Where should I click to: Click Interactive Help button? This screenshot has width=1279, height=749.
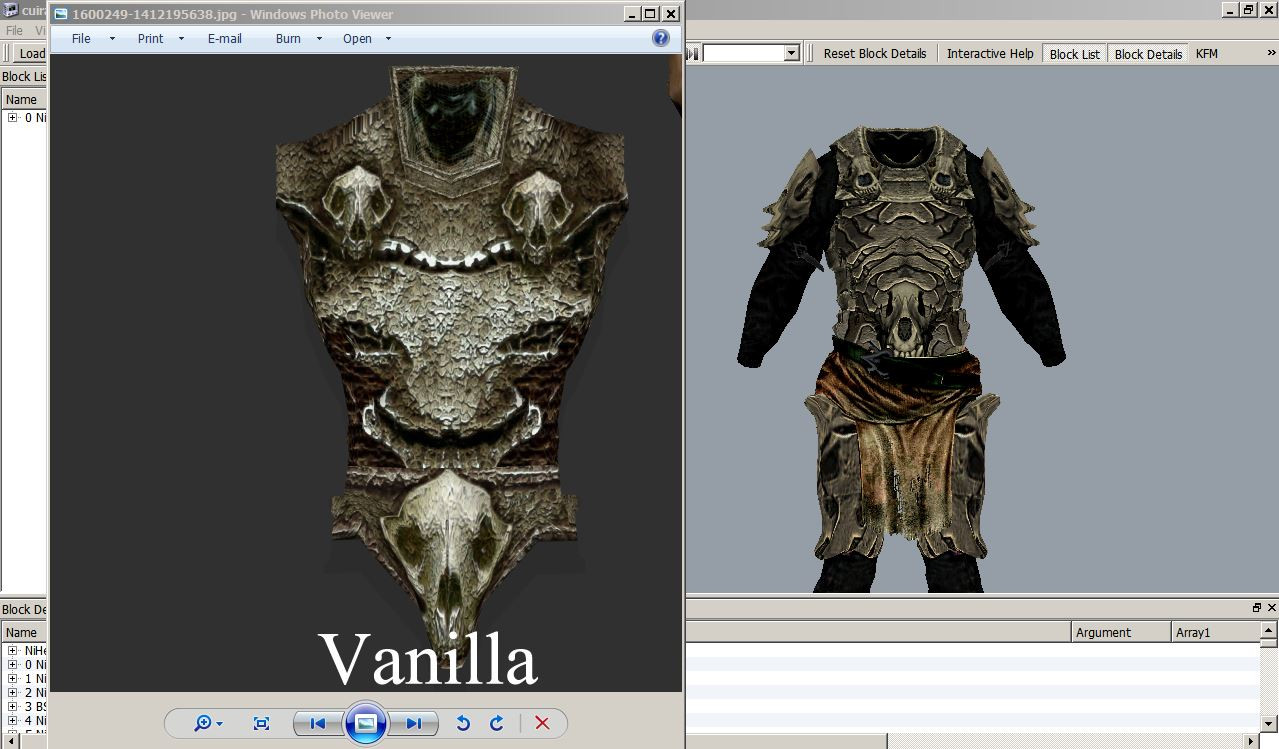[x=990, y=54]
